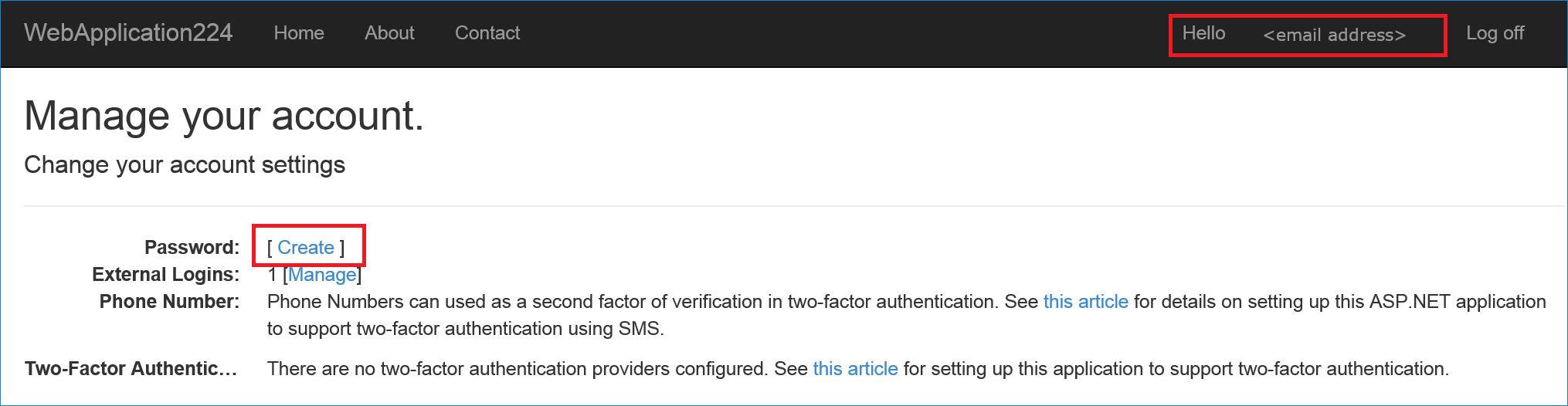Viewport: 1568px width, 406px height.
Task: Open 'this article' in the two-factor providers sentence
Action: coord(855,369)
